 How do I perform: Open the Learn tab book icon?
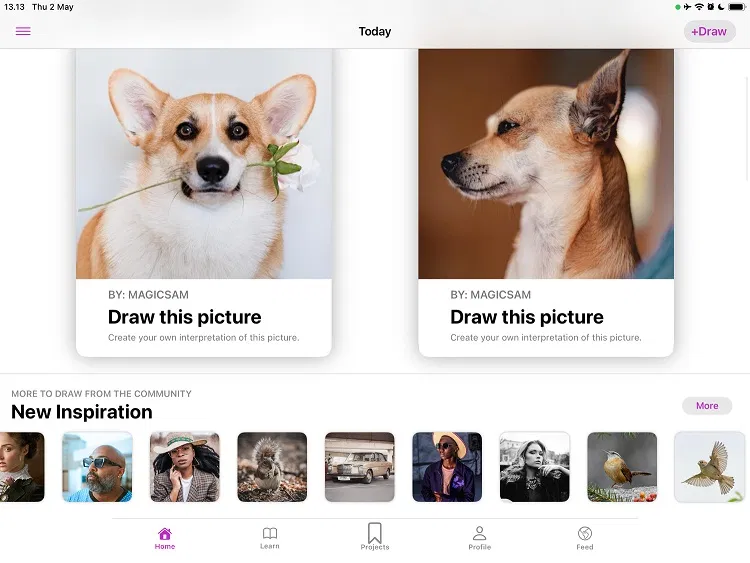(x=270, y=533)
